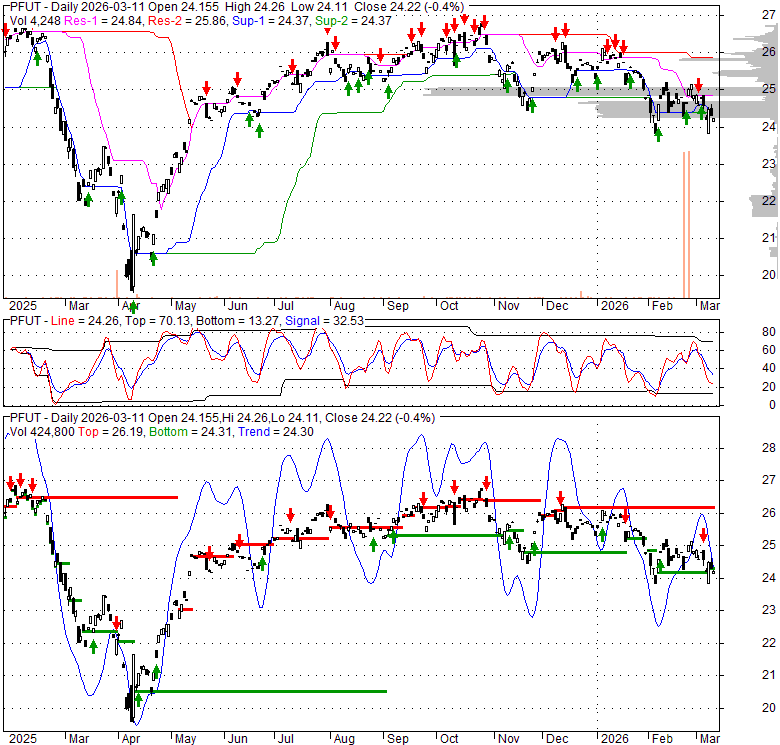Screen dimensions: 780x745
Task: Click the 28 price level on bottom chart axis
Action: click(x=743, y=448)
